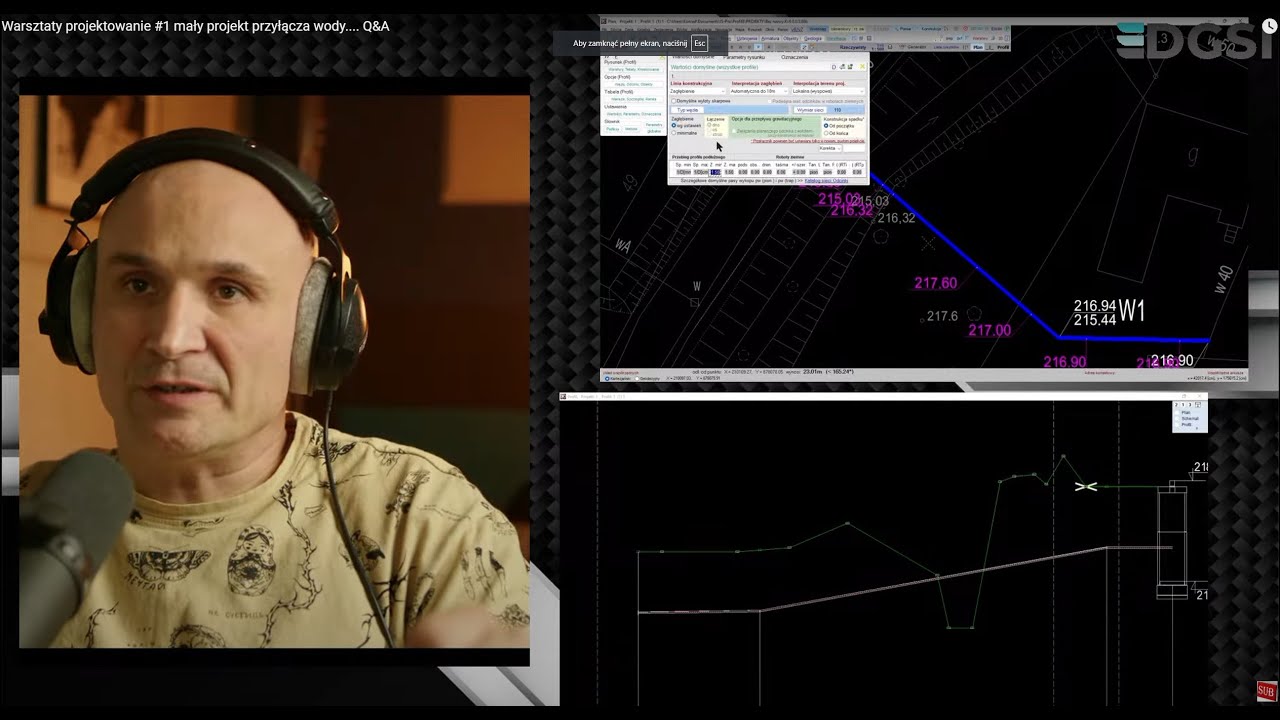This screenshot has width=1280, height=720.
Task: Click elevation label 217.60 on the plan
Action: tap(935, 283)
